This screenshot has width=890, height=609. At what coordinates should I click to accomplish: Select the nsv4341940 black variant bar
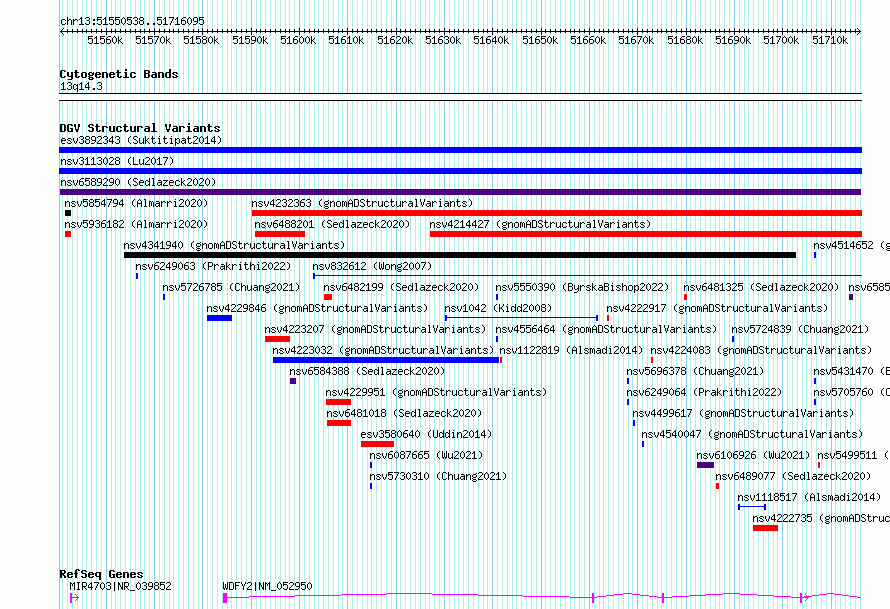click(460, 255)
